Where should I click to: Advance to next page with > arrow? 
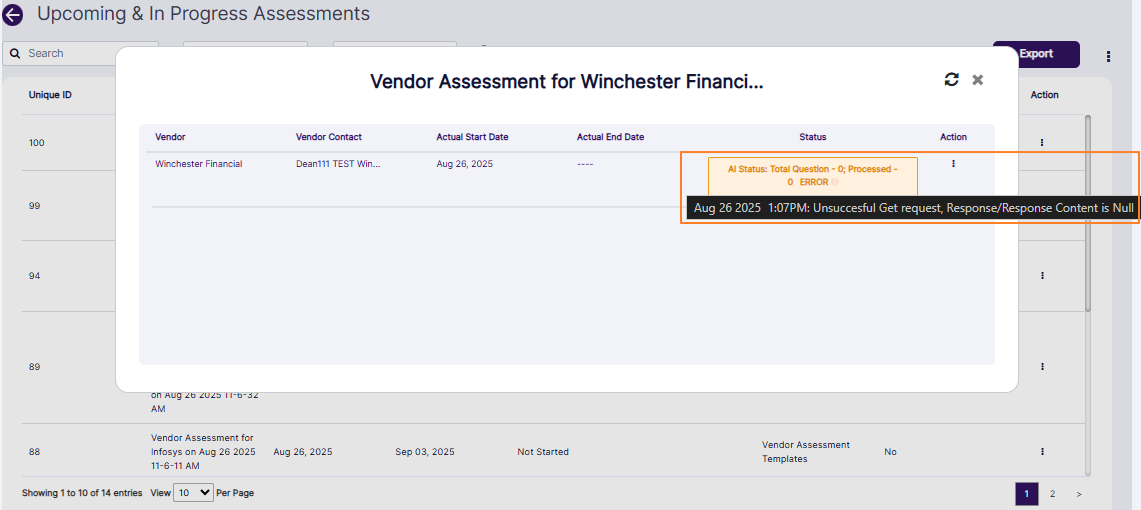click(1078, 494)
